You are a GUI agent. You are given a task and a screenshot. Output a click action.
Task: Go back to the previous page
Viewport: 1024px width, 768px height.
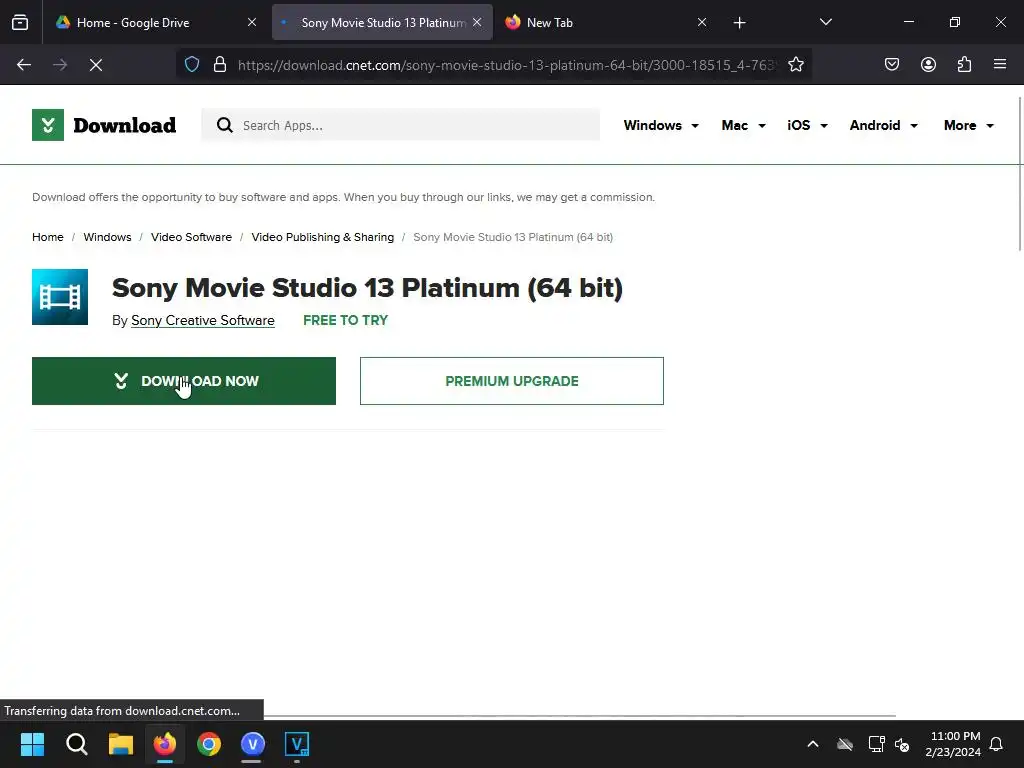(x=24, y=65)
